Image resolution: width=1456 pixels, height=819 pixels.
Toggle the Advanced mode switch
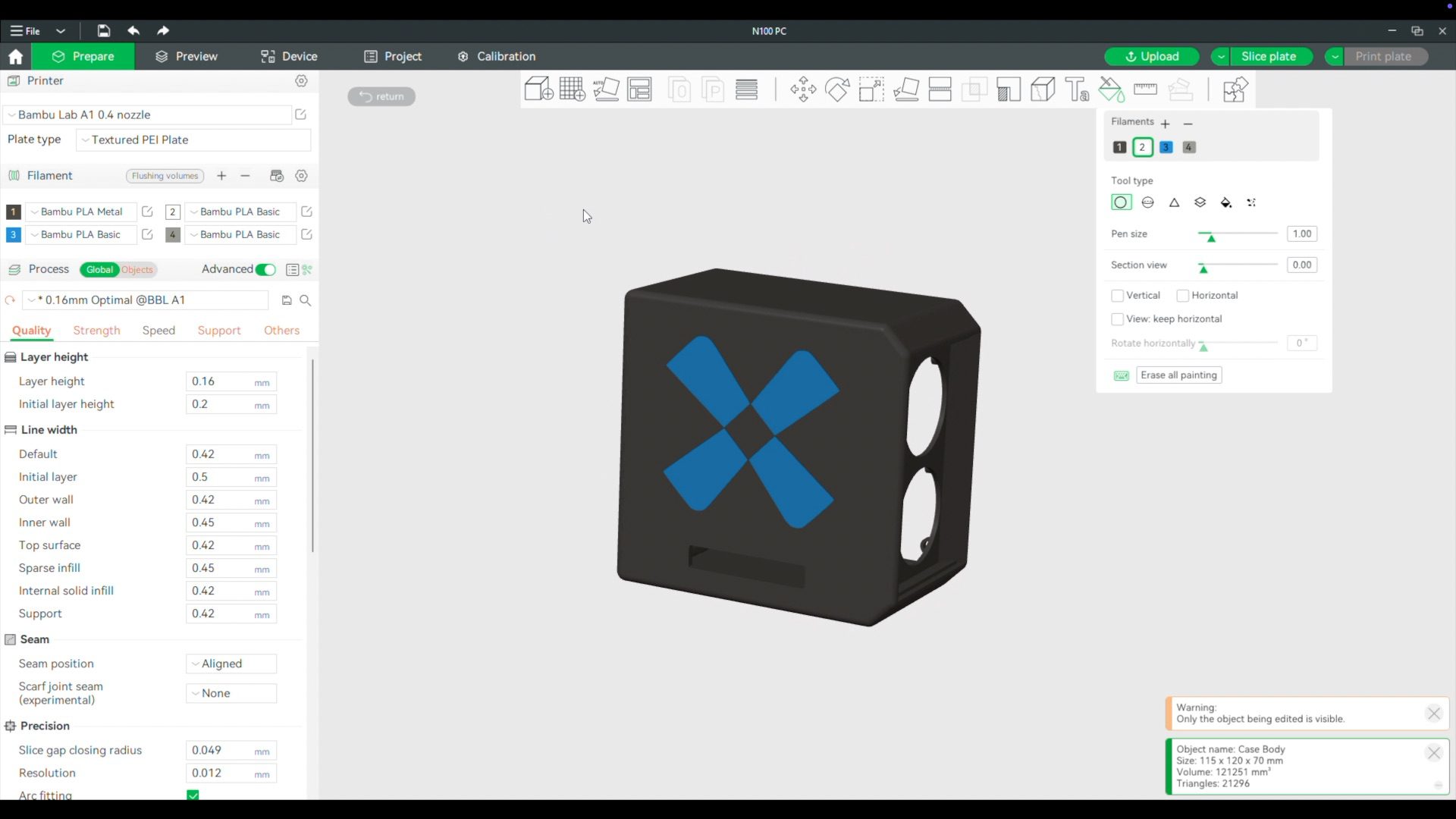pyautogui.click(x=265, y=270)
